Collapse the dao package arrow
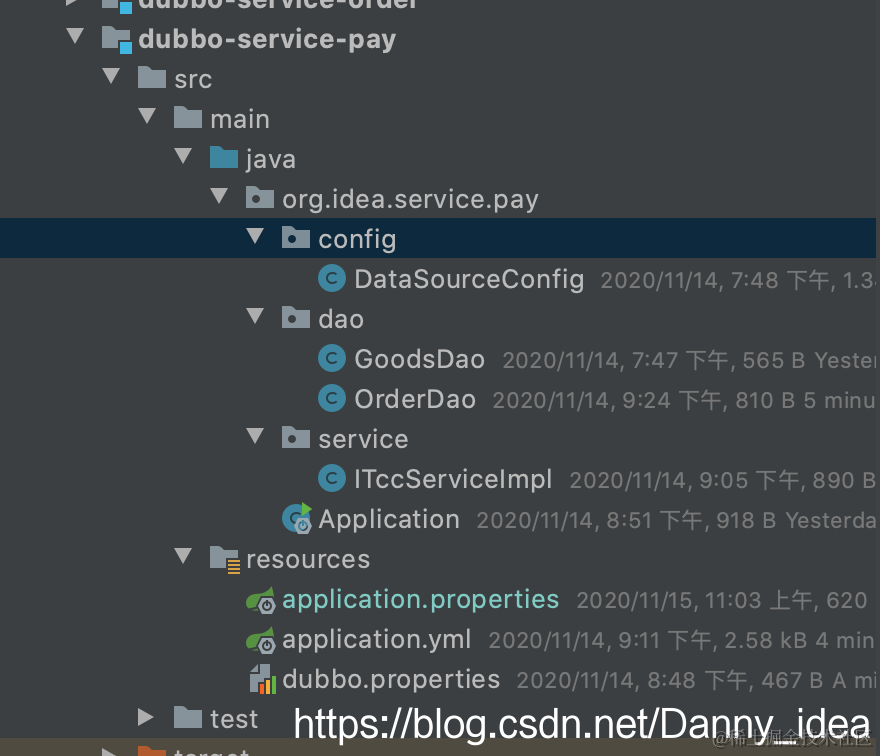This screenshot has height=756, width=880. [255, 316]
